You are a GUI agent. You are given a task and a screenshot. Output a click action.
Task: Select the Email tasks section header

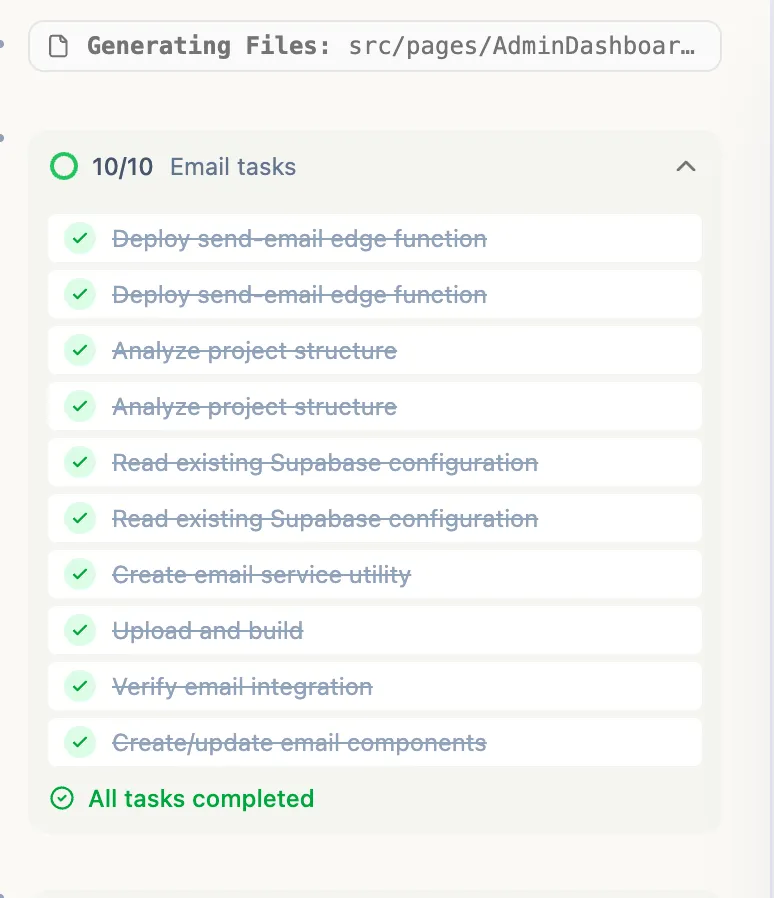coord(232,166)
